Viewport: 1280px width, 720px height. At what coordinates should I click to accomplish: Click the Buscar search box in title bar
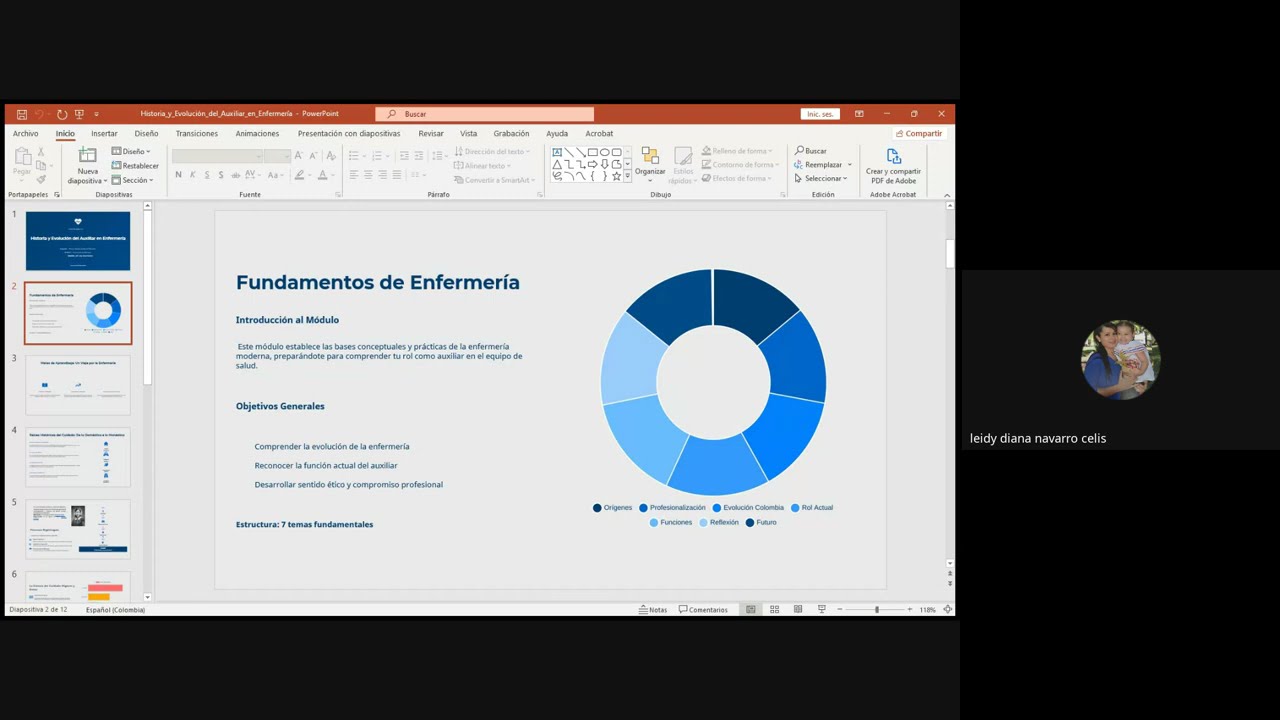pyautogui.click(x=485, y=114)
